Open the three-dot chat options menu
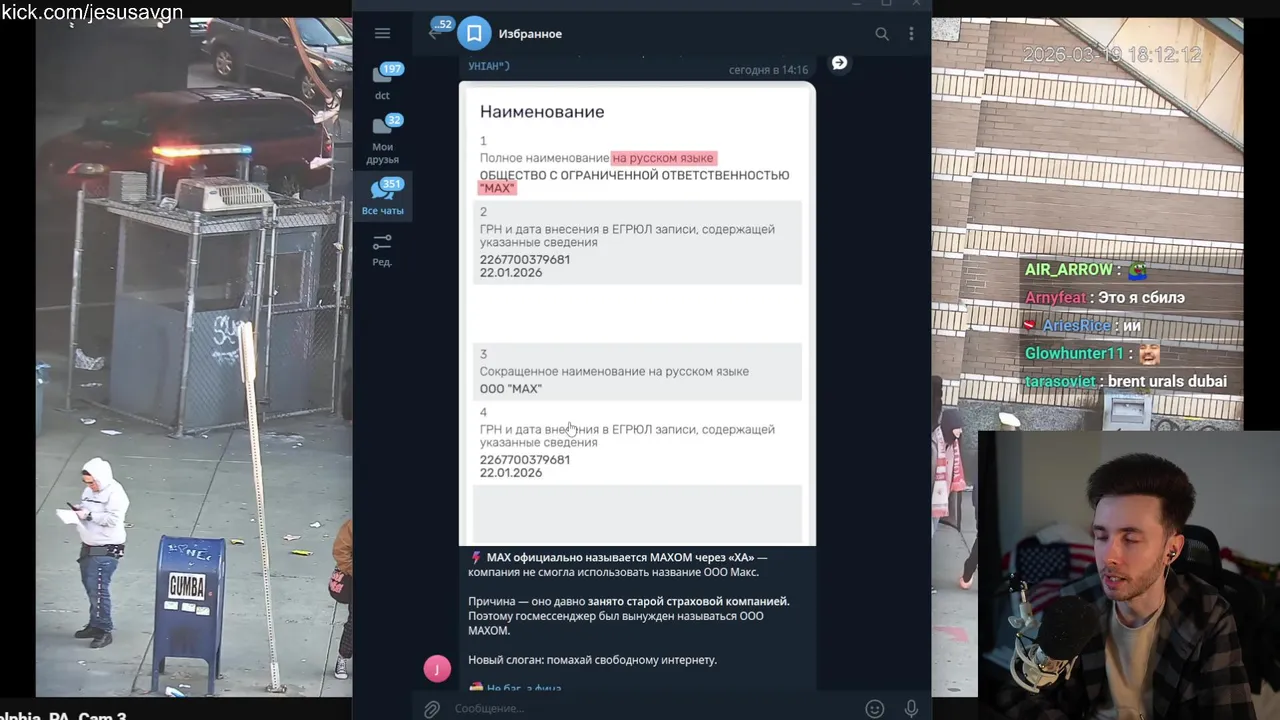This screenshot has height=720, width=1280. pyautogui.click(x=911, y=34)
